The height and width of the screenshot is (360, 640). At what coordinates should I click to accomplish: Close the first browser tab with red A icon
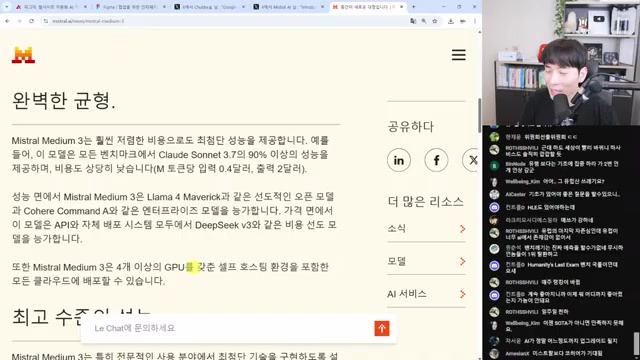(85, 7)
